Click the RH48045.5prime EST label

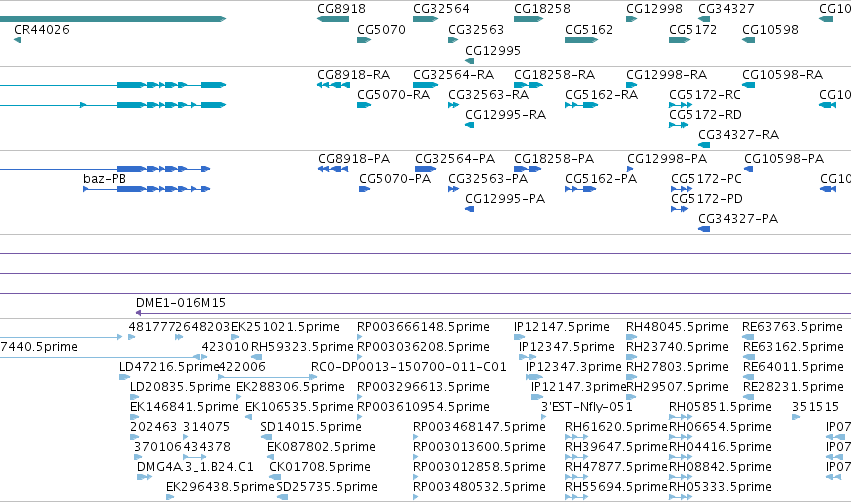677,327
